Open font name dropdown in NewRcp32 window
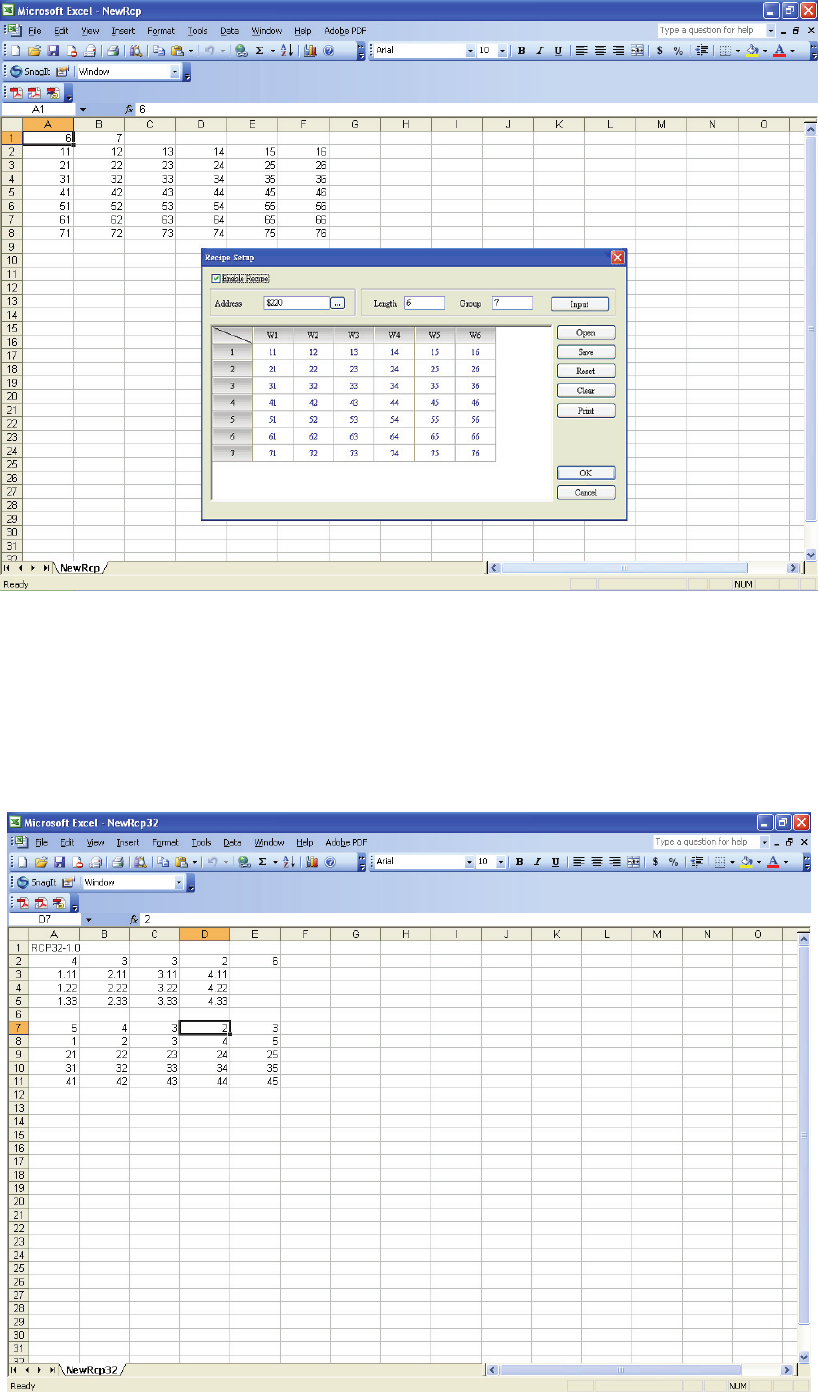The height and width of the screenshot is (1392, 818). click(467, 861)
